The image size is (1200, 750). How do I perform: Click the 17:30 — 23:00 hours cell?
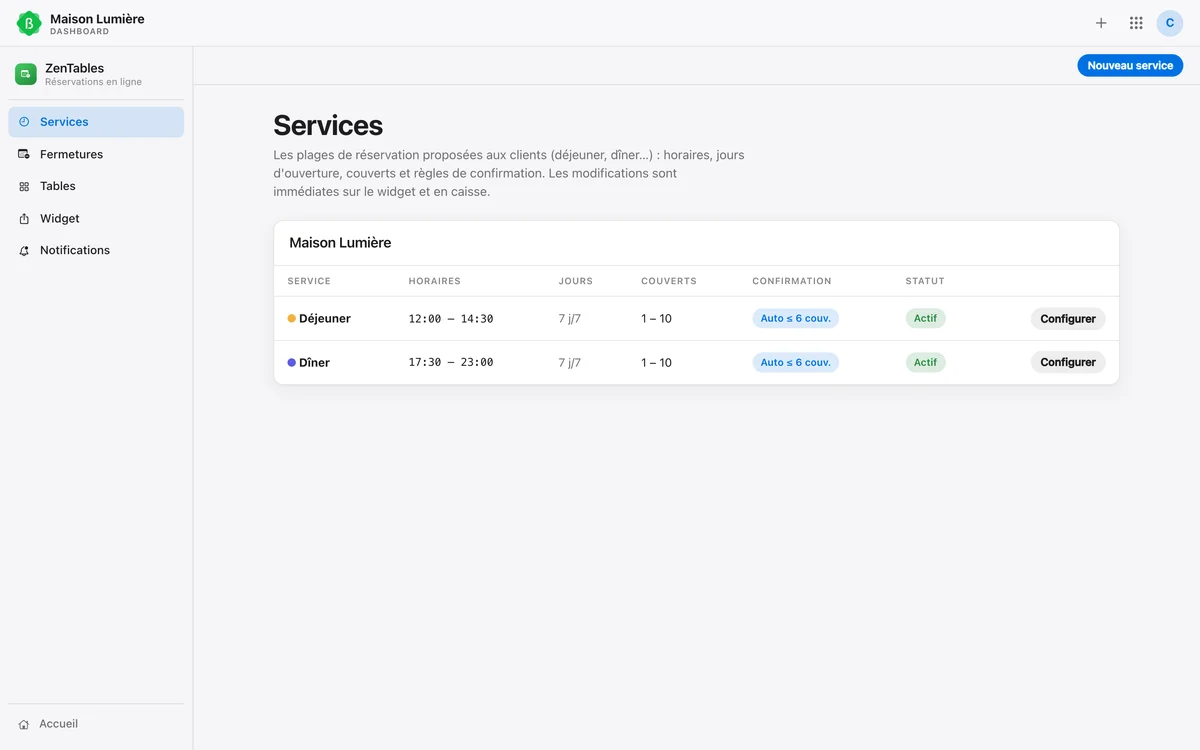pyautogui.click(x=451, y=362)
